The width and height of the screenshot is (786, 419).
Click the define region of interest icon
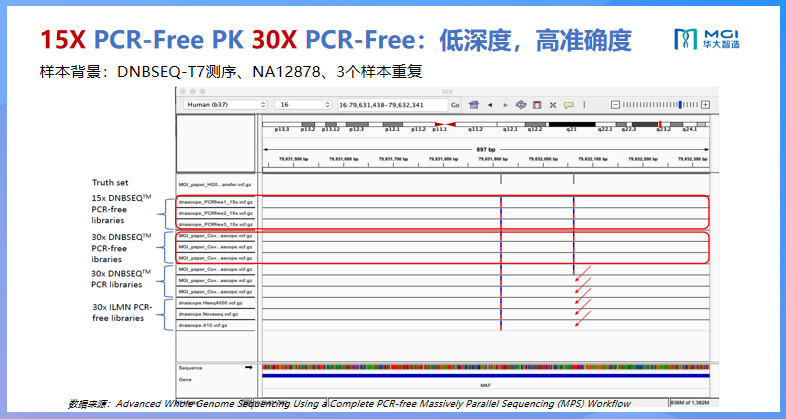tap(537, 105)
